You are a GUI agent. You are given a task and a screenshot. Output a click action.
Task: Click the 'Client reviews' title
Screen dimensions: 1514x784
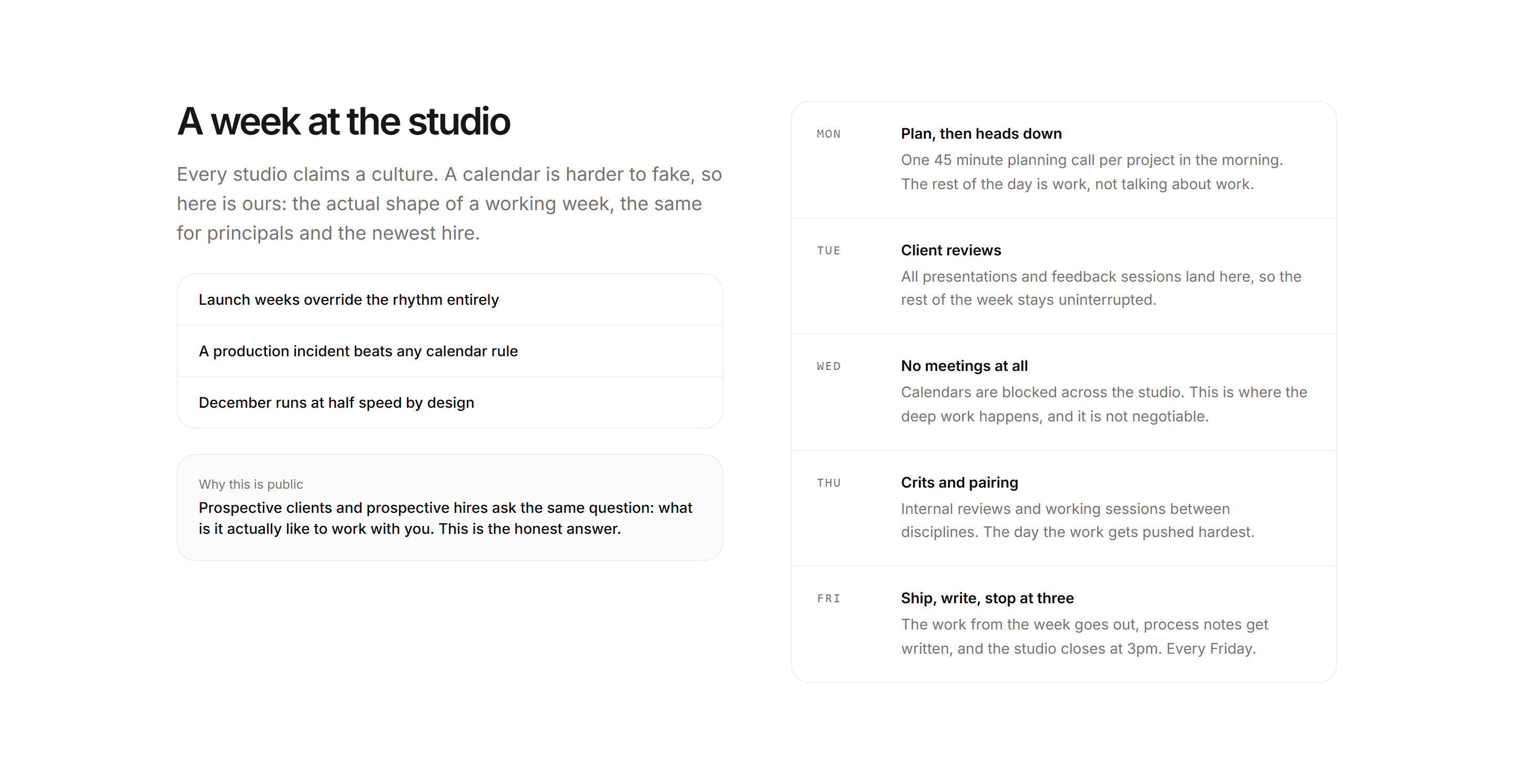(950, 250)
